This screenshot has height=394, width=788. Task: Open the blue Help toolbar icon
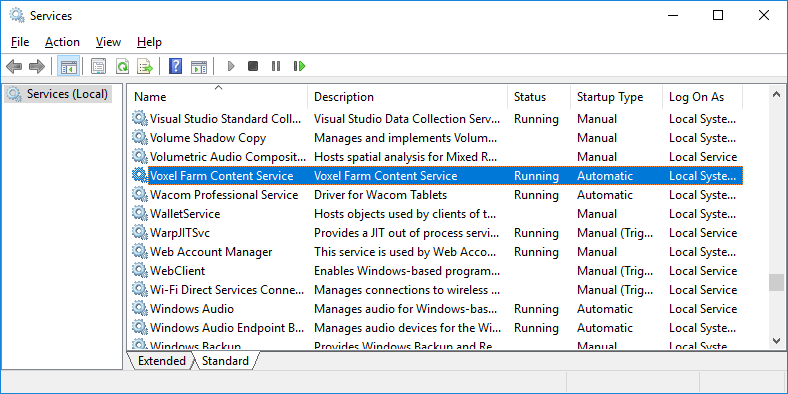coord(175,66)
